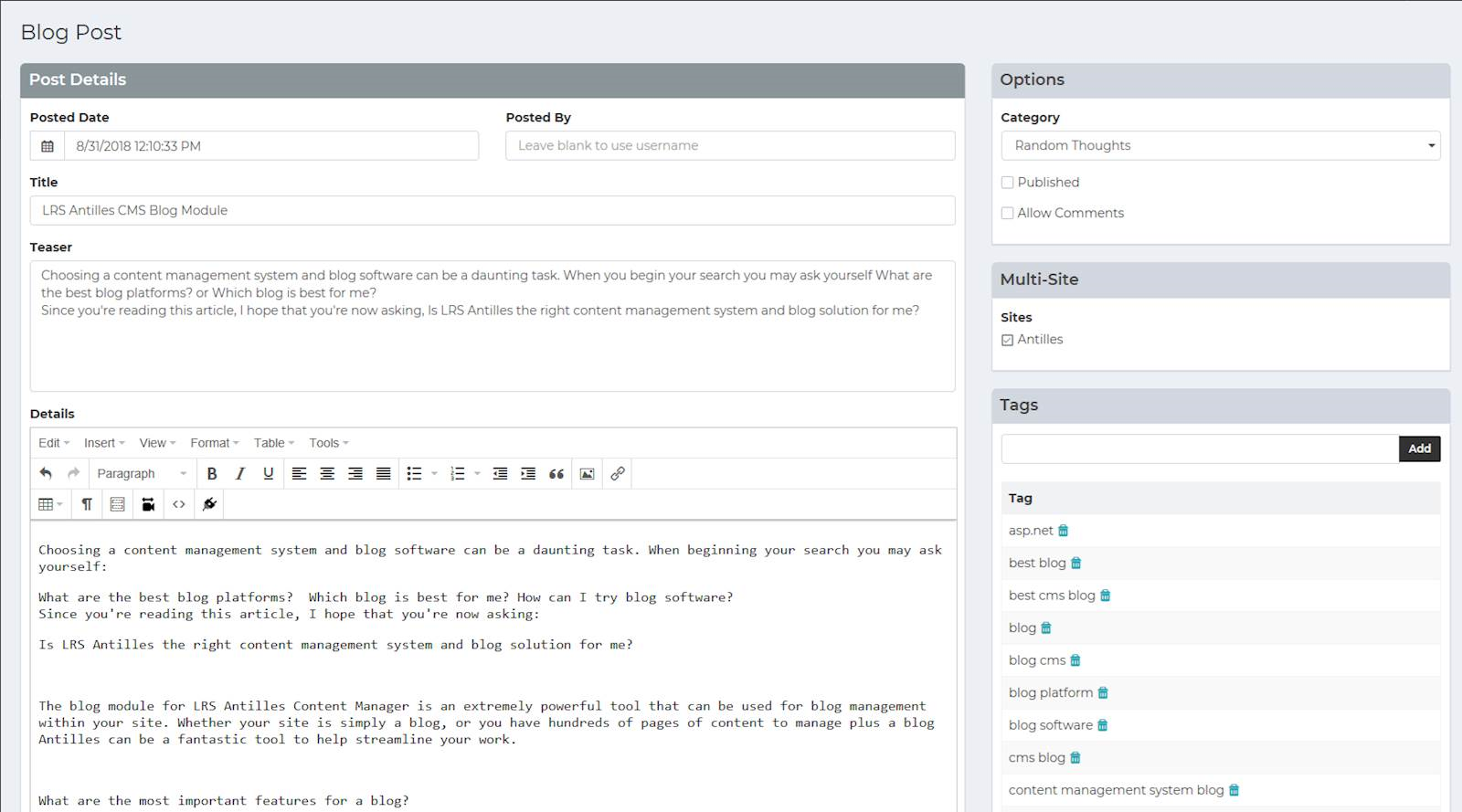Delete the blog platform tag
The width and height of the screenshot is (1462, 812).
click(1103, 693)
